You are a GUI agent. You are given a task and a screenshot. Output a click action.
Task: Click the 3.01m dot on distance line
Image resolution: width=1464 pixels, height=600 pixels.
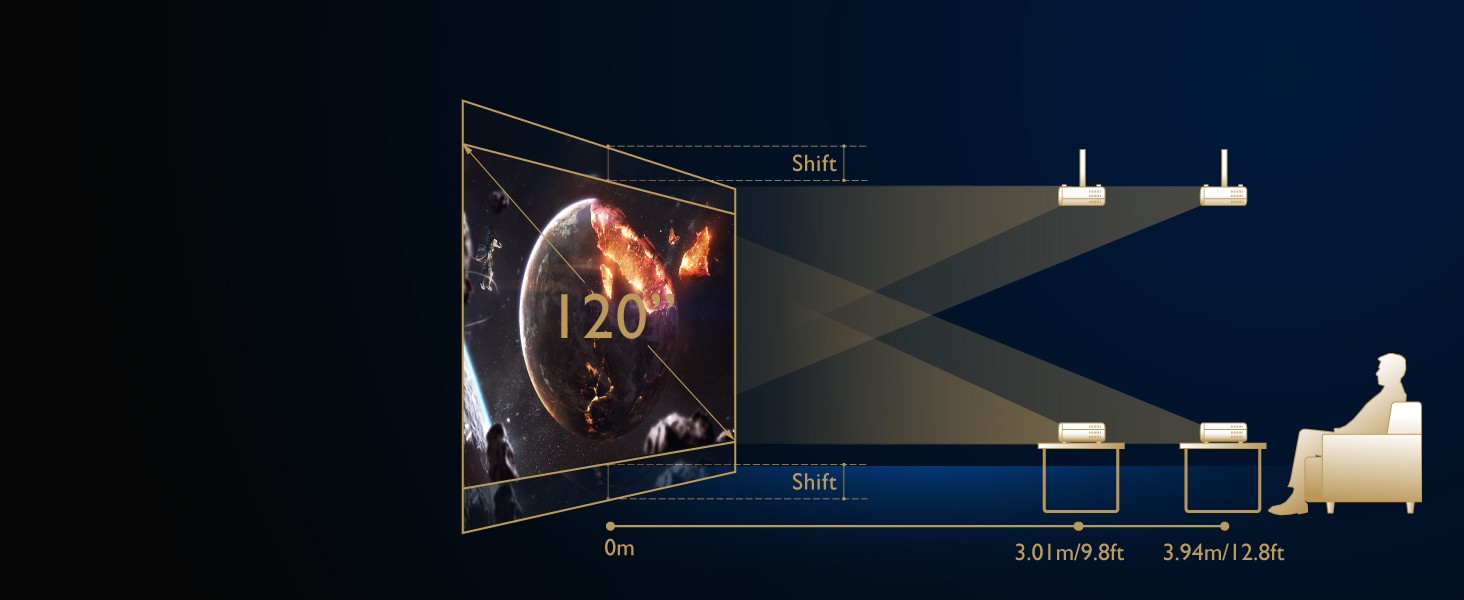tap(1078, 526)
